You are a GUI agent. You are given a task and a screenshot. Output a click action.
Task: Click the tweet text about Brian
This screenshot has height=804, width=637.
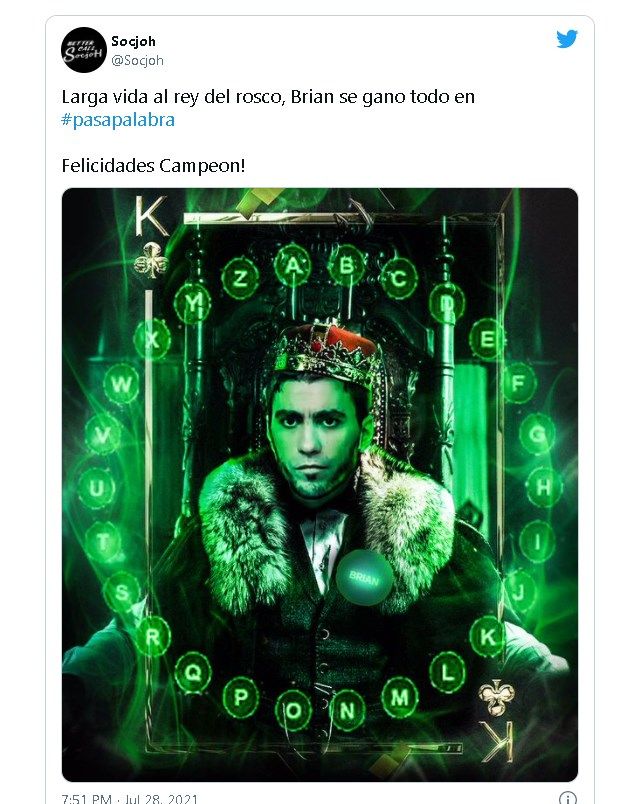pyautogui.click(x=268, y=97)
